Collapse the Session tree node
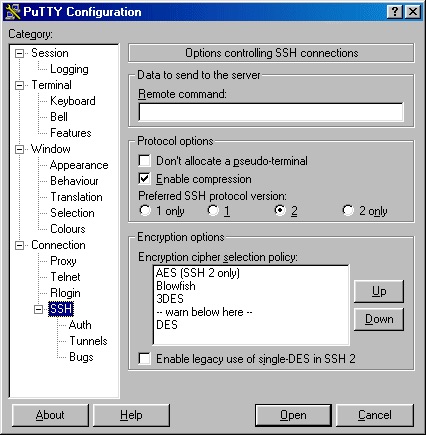 (x=20, y=53)
